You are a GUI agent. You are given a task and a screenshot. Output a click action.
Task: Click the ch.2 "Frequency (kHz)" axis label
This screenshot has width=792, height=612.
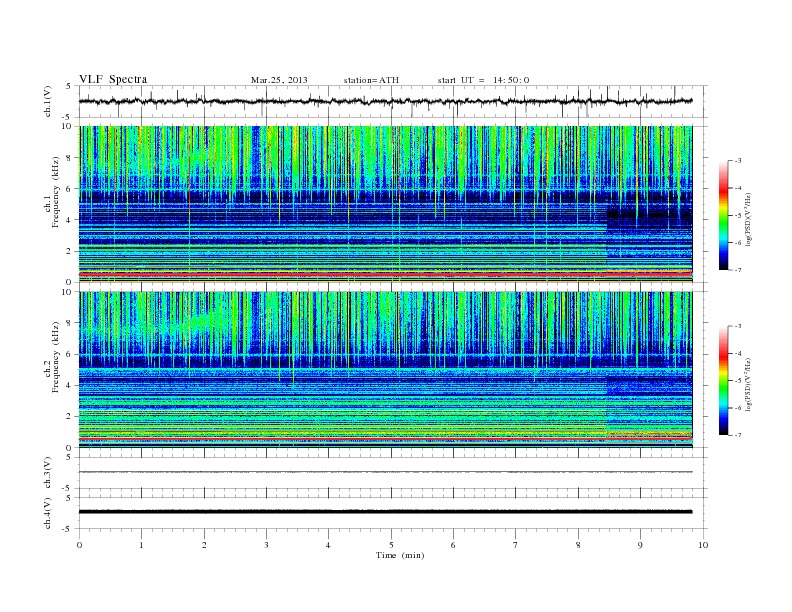[56, 356]
